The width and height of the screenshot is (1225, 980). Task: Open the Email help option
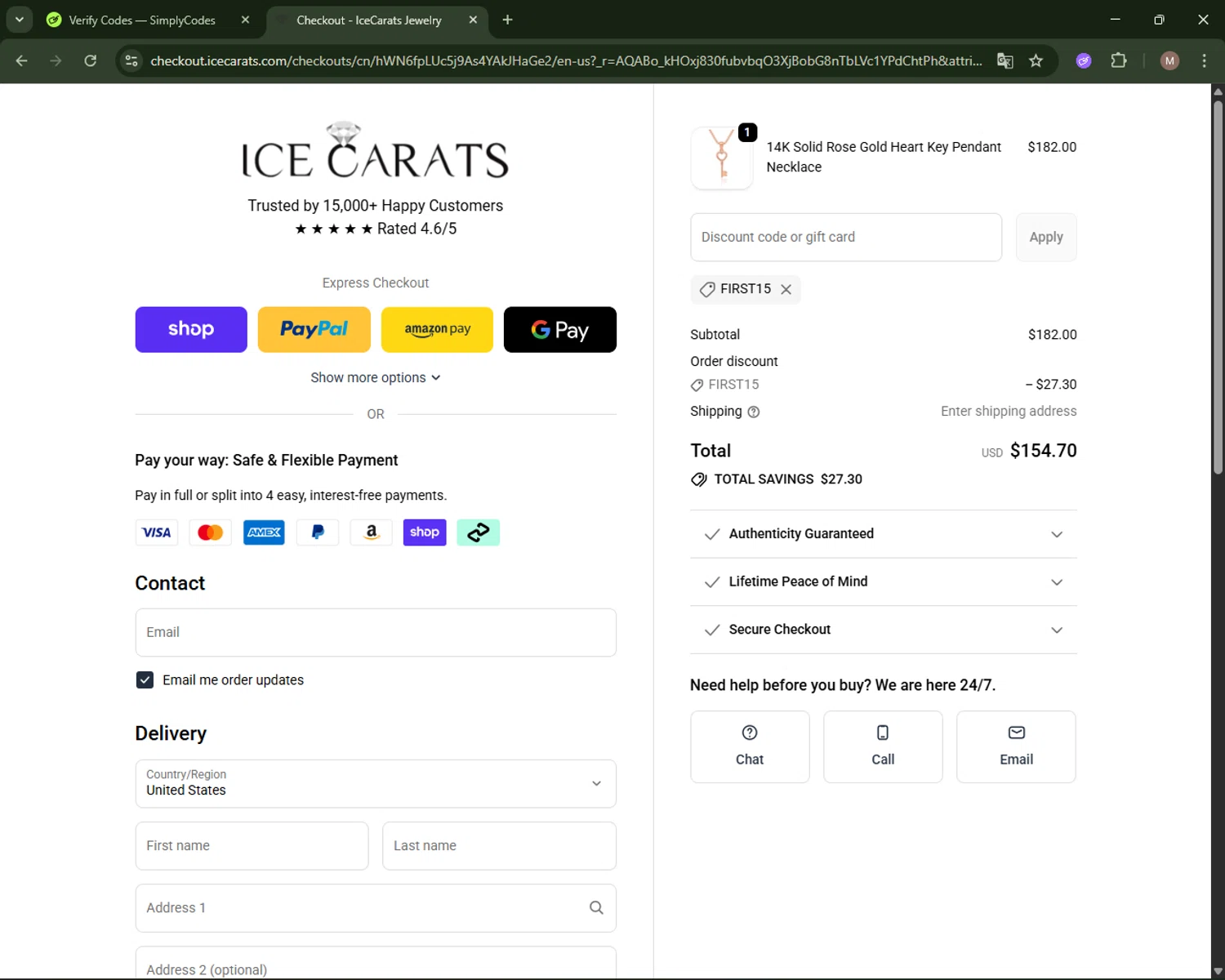pos(1016,747)
